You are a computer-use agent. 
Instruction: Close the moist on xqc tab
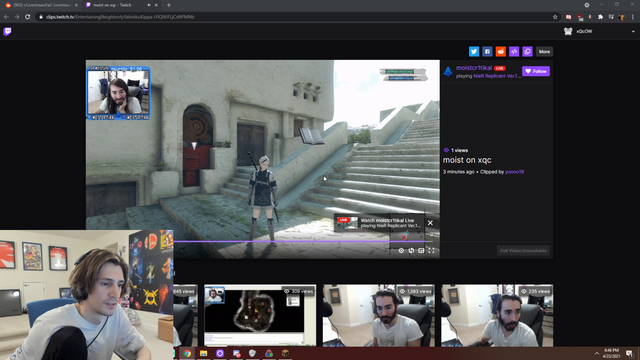(156, 5)
